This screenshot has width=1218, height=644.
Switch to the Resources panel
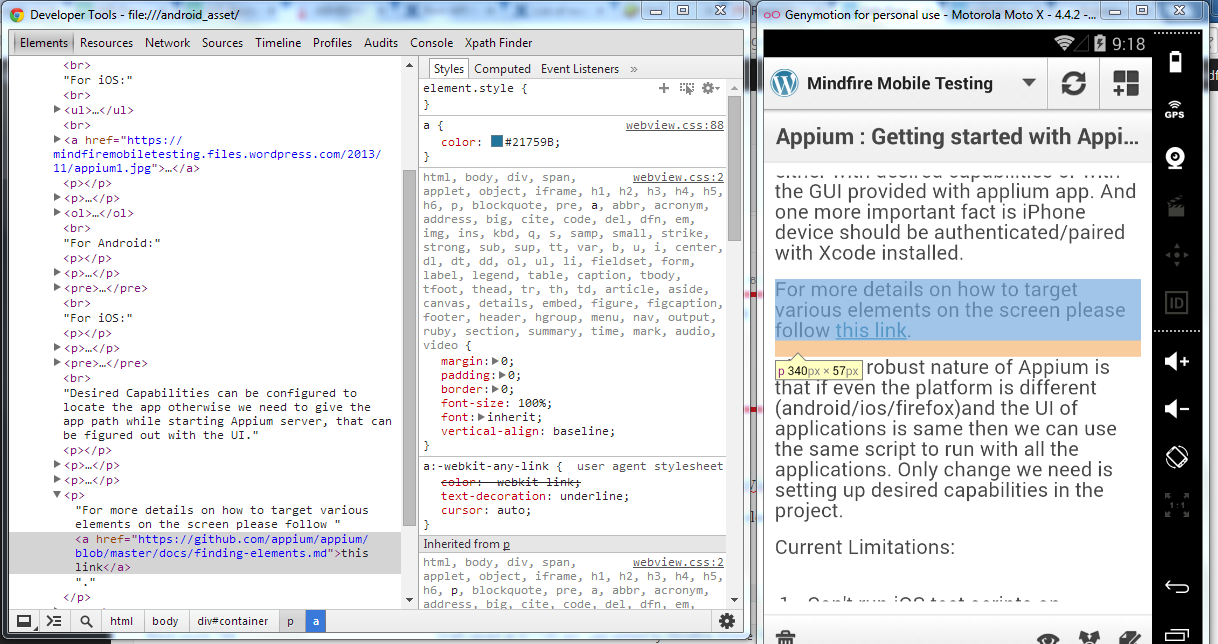(106, 43)
